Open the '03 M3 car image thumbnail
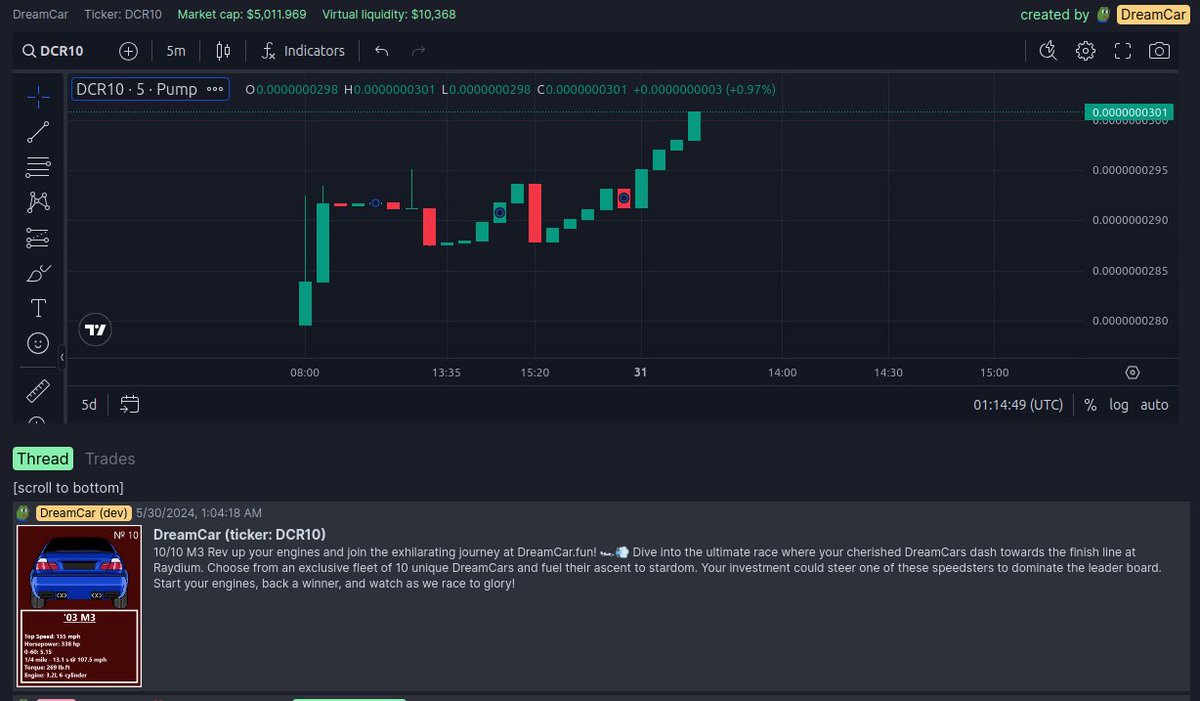 (80, 606)
